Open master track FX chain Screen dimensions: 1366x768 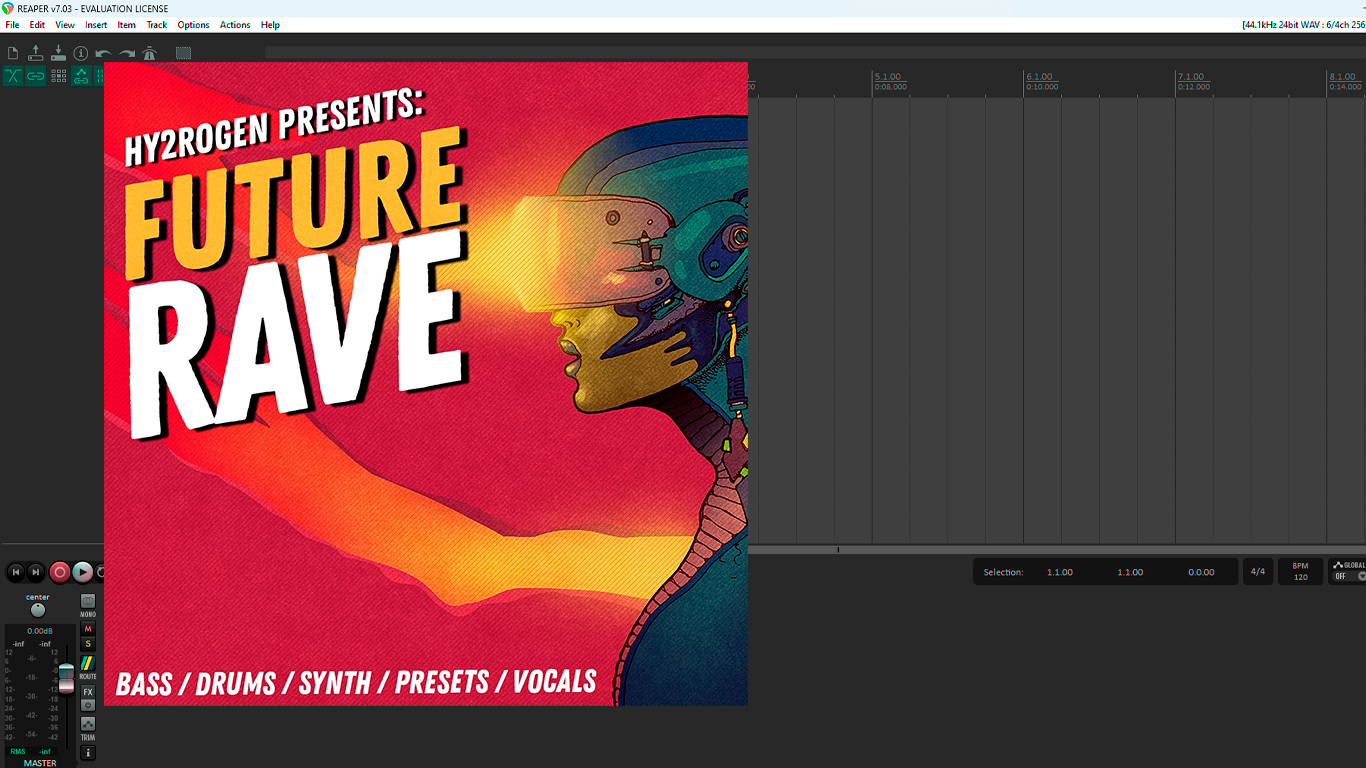(x=88, y=692)
